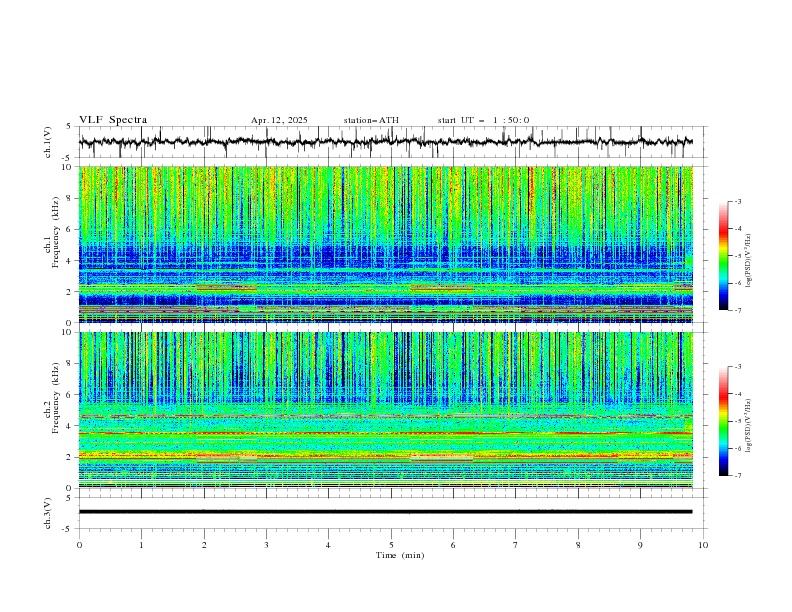Click time axis tick label "10"

click(703, 545)
